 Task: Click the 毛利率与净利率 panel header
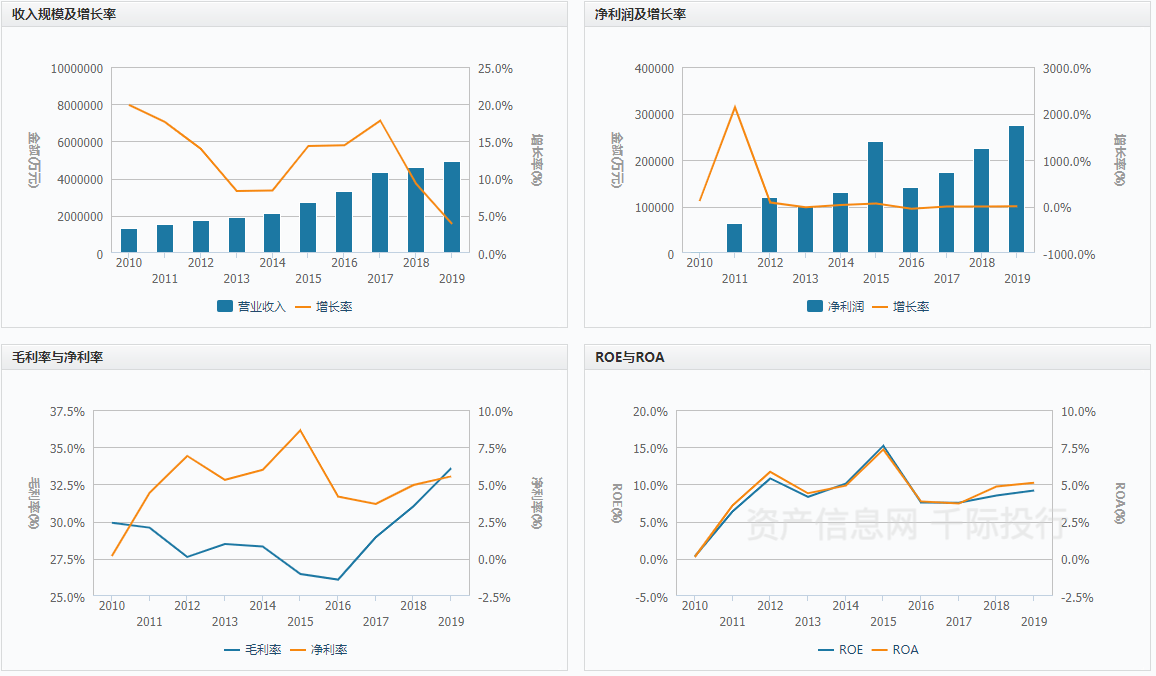[58, 357]
